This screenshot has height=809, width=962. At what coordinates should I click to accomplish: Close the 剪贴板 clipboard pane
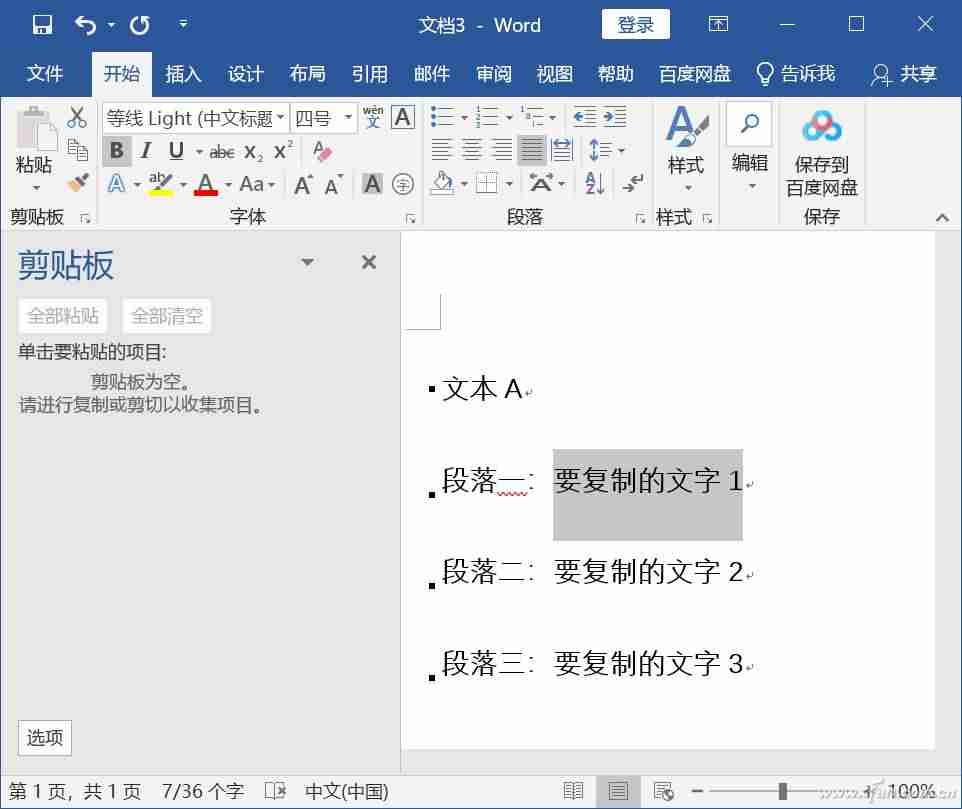pyautogui.click(x=369, y=263)
